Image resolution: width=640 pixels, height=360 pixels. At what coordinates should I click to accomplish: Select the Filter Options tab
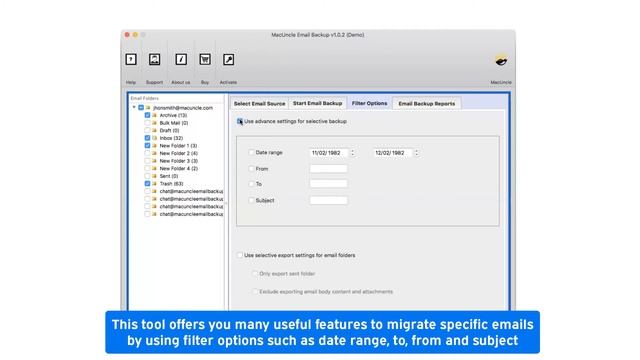(x=369, y=103)
